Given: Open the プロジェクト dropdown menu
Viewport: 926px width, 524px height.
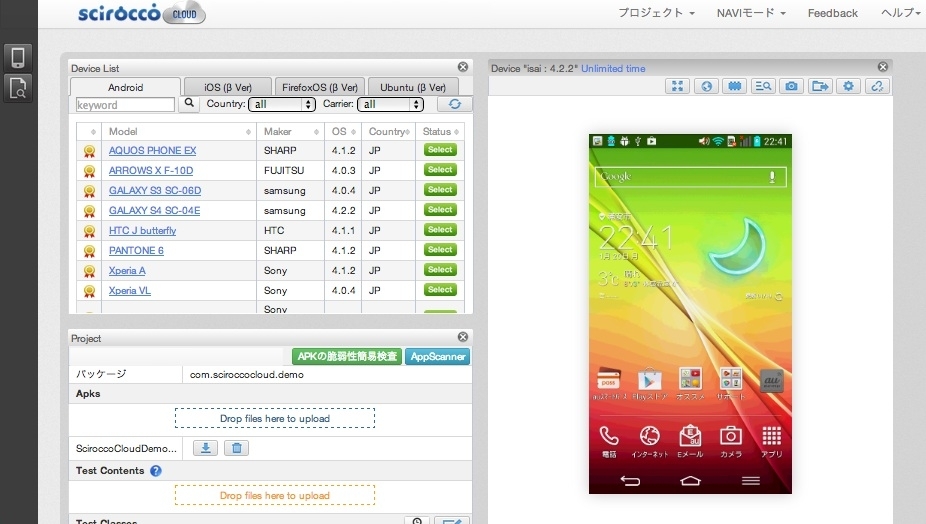Looking at the screenshot, I should point(656,13).
